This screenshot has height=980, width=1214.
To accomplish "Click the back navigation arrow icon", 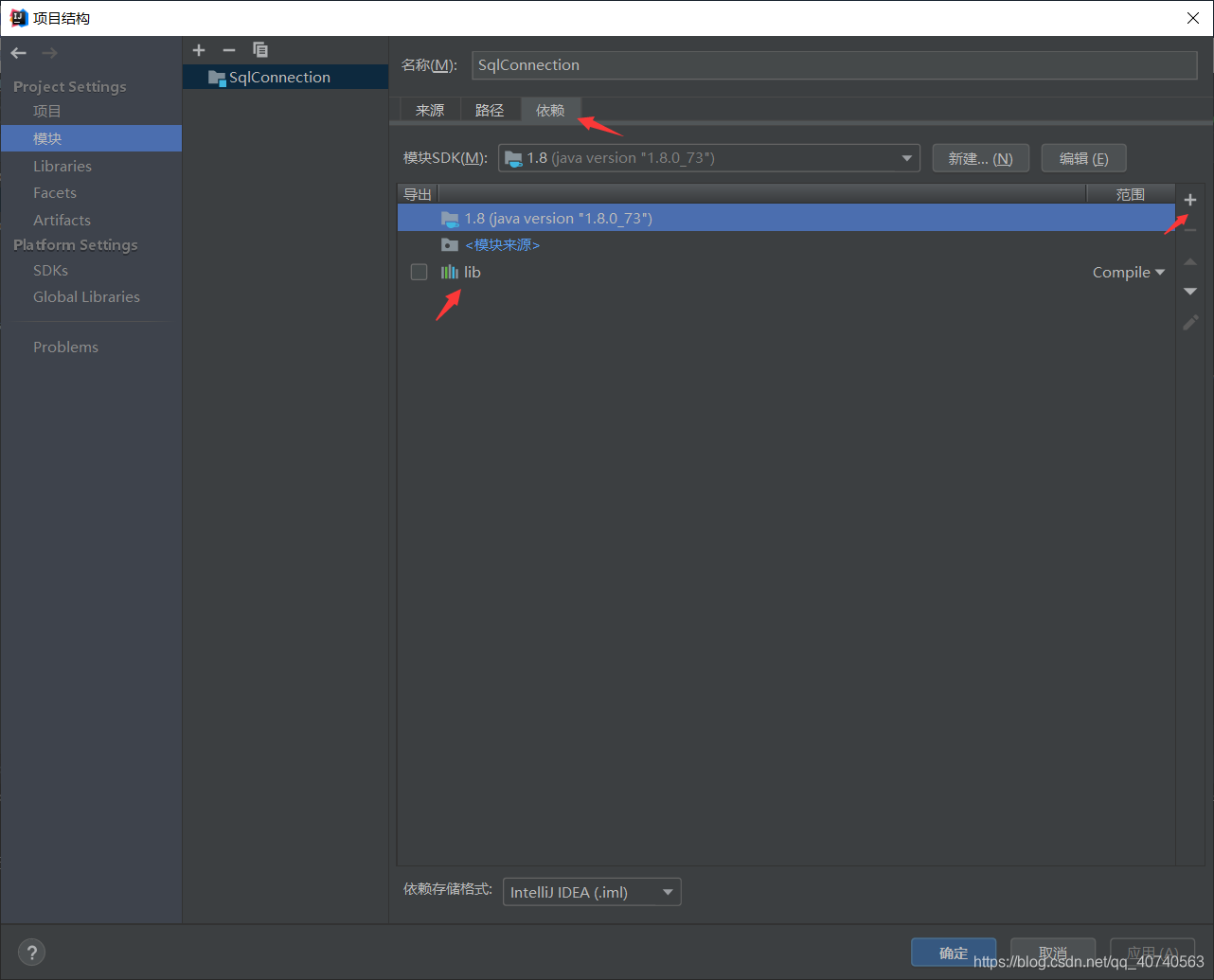I will pos(17,52).
